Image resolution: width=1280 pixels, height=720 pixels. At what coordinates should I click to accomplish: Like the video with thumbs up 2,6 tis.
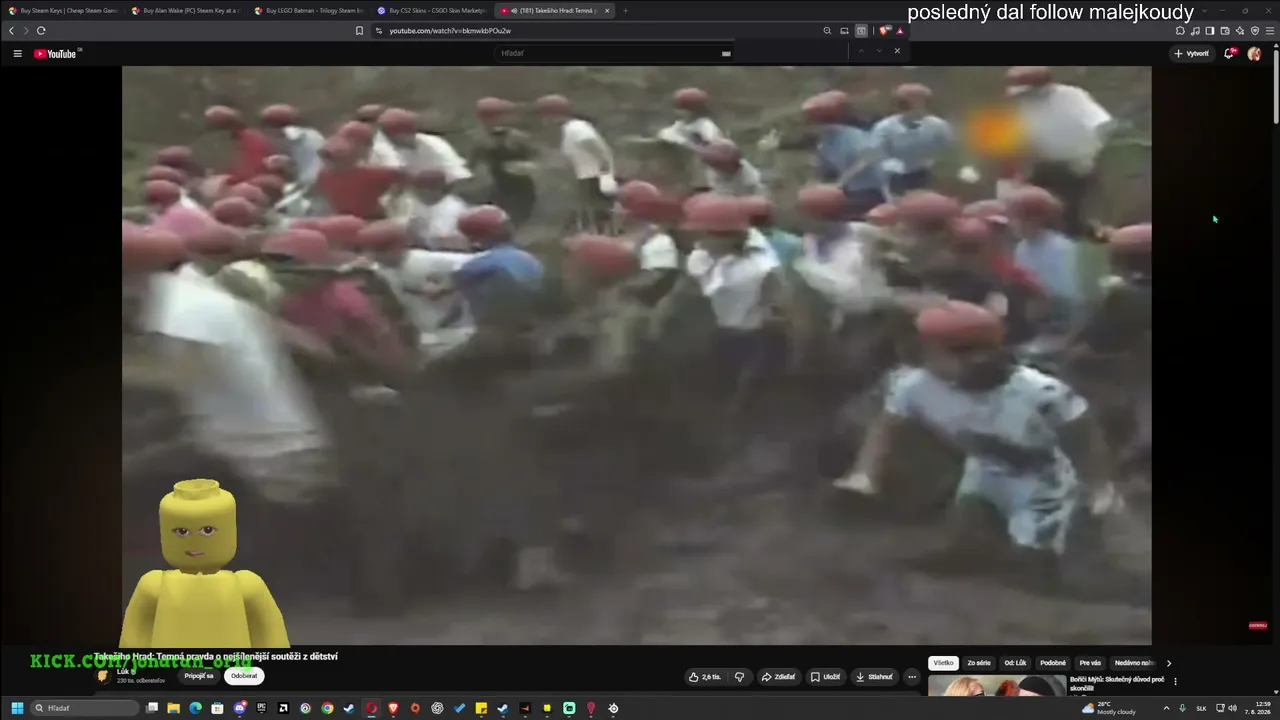[x=704, y=677]
